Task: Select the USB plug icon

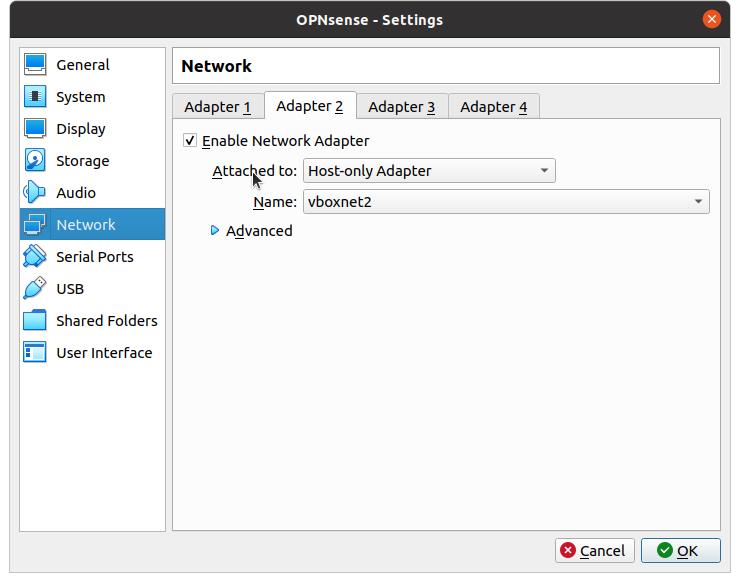Action: coord(35,288)
